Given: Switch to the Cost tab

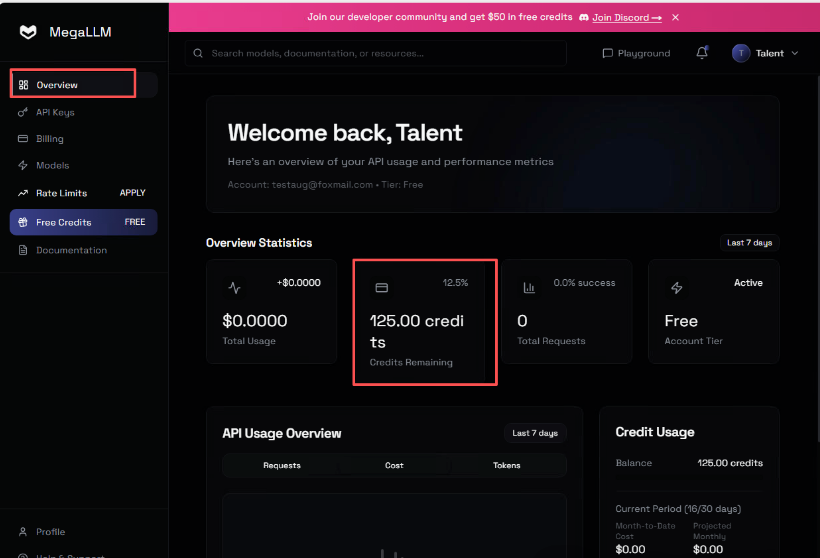Looking at the screenshot, I should click(394, 465).
